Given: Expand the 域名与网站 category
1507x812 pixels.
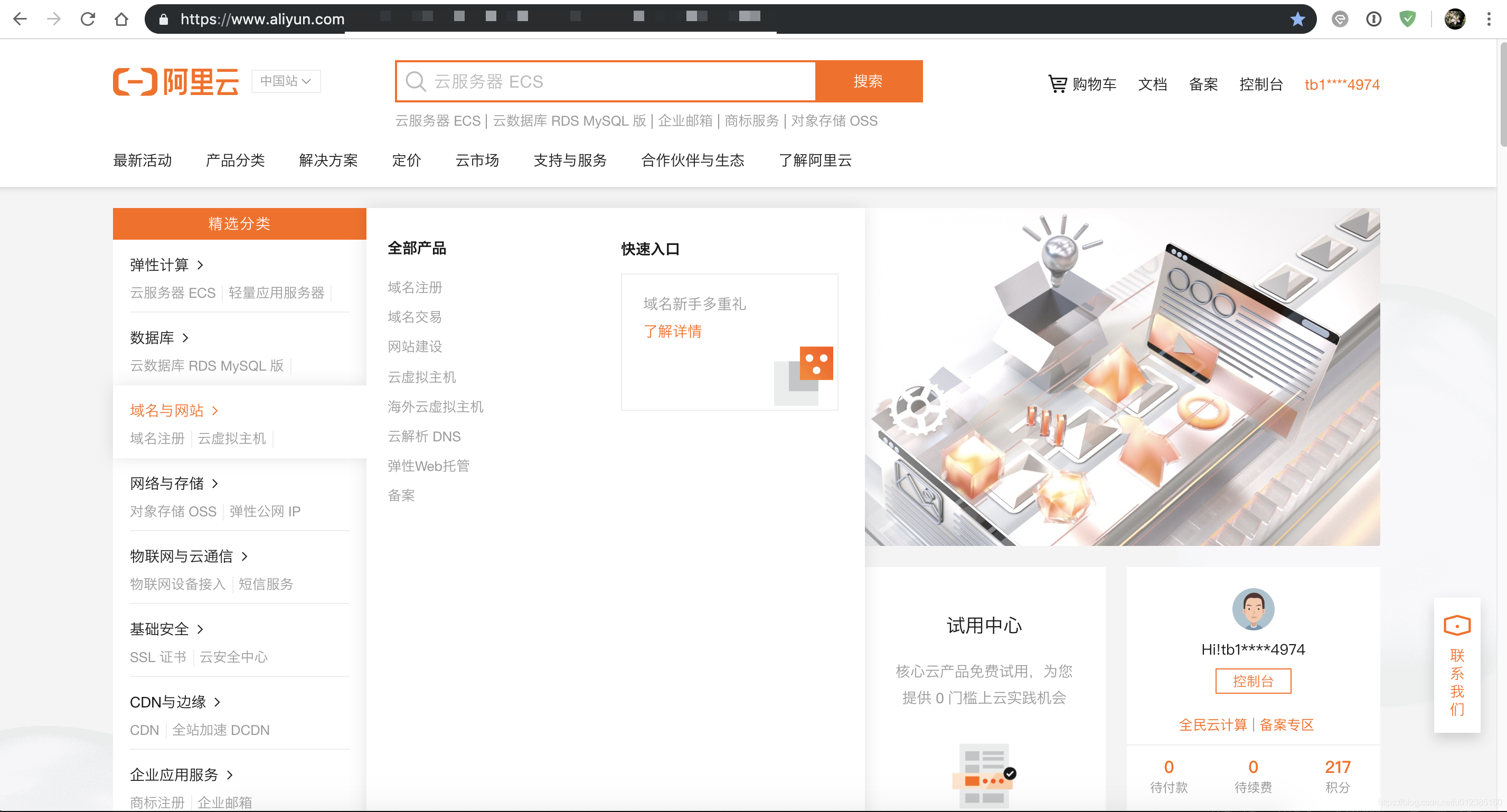Looking at the screenshot, I should [174, 411].
